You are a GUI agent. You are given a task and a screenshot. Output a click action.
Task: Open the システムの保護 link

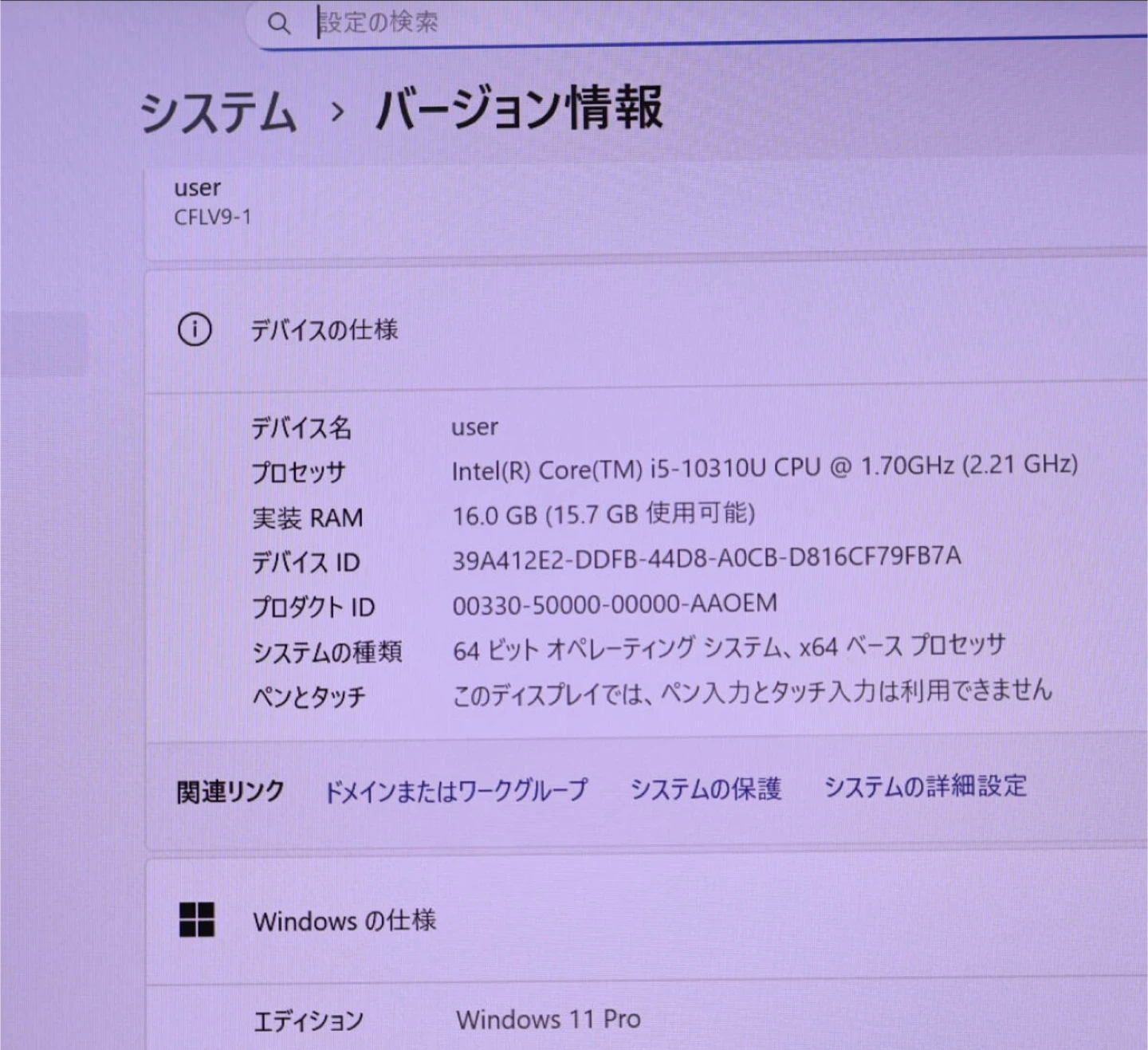click(706, 788)
